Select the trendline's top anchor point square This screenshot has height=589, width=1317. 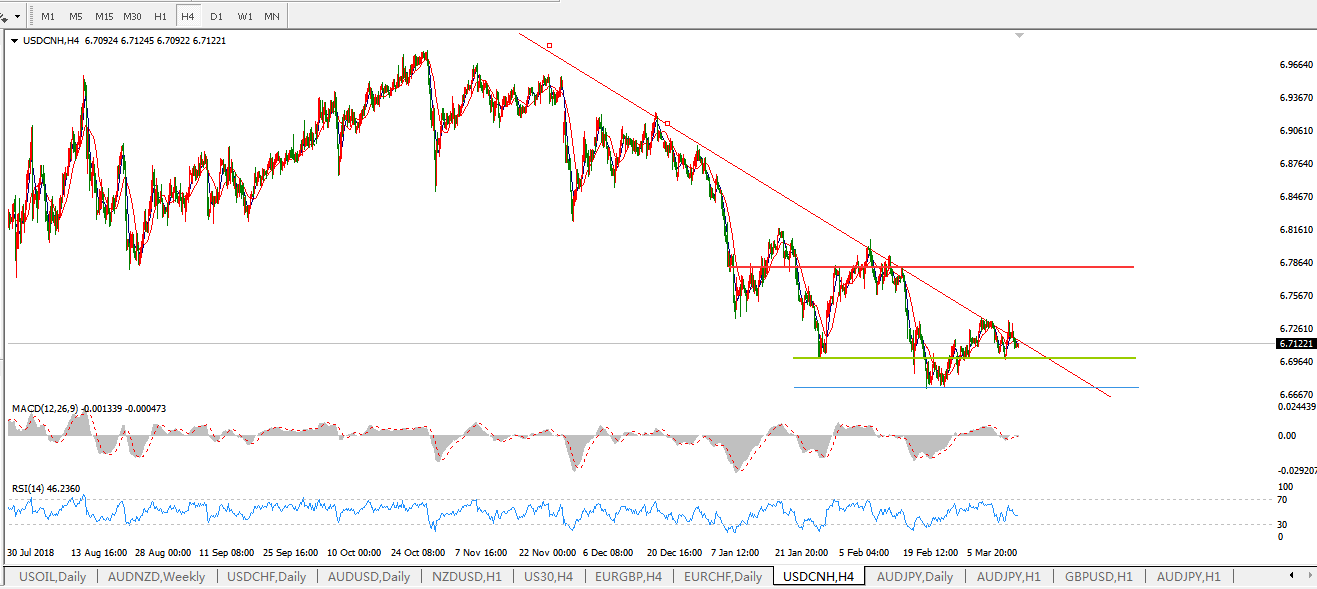coord(549,45)
